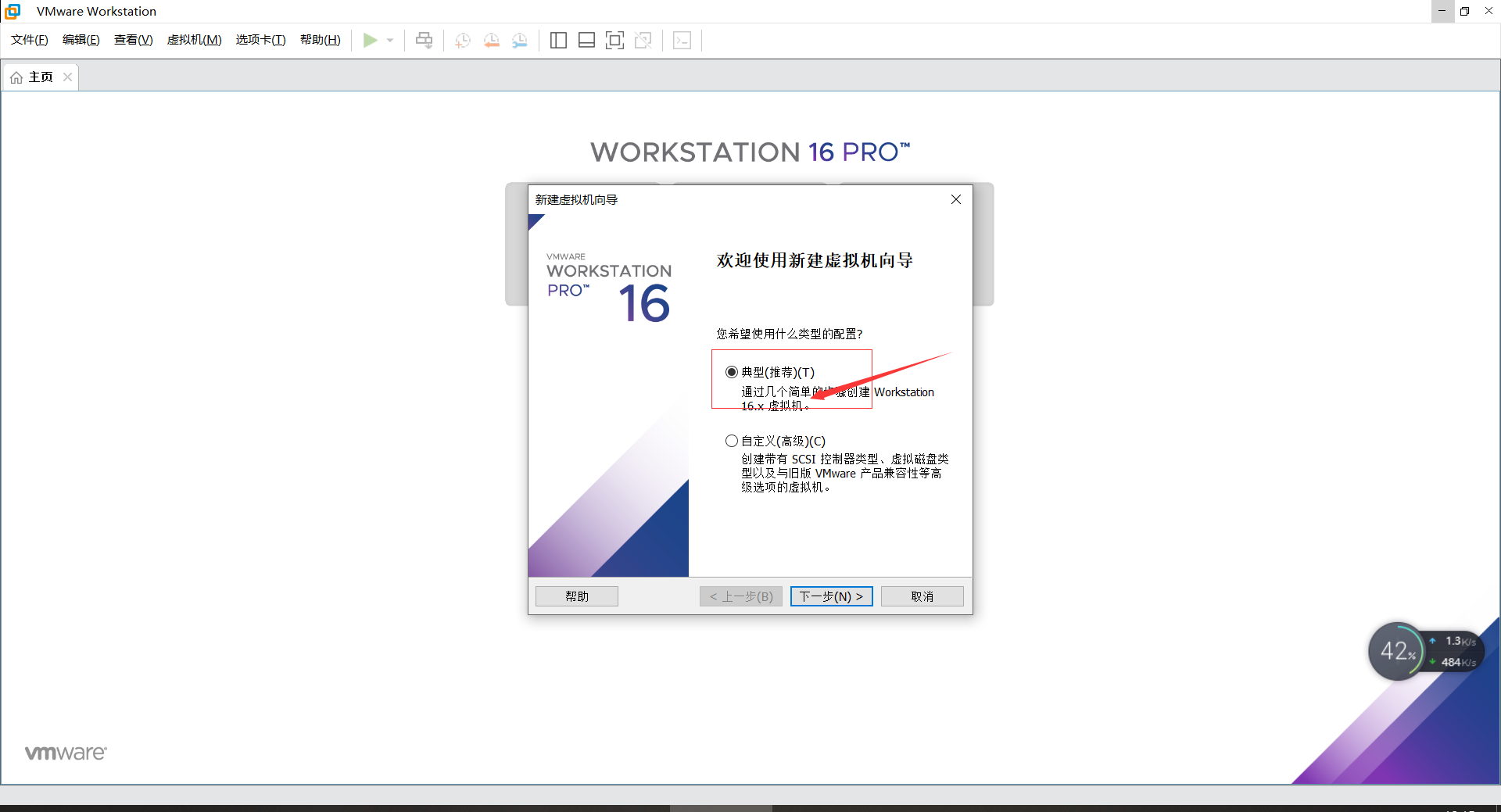Viewport: 1501px width, 812px height.
Task: Close the 主页 tab
Action: tap(67, 77)
